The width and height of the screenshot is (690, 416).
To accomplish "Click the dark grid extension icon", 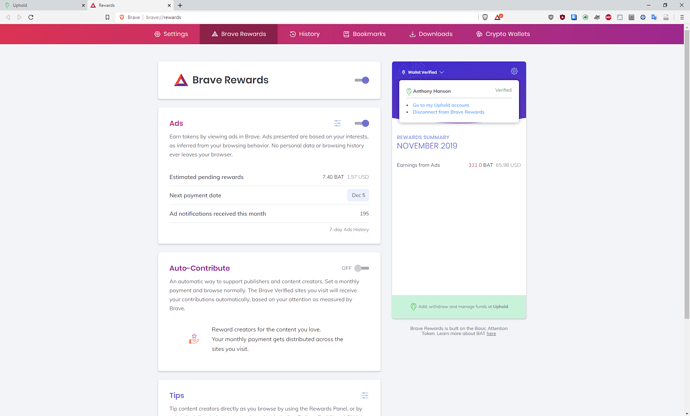I will tap(631, 17).
